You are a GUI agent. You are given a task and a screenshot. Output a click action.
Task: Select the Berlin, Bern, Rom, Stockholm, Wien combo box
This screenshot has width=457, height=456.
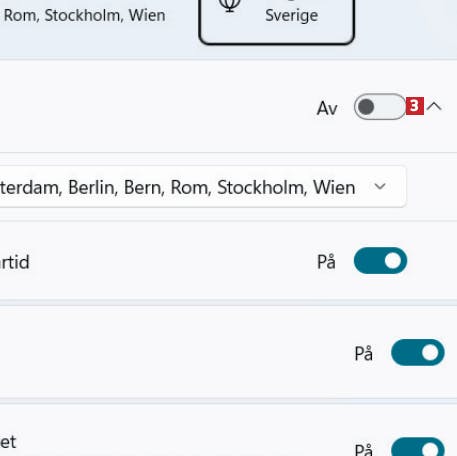point(203,187)
